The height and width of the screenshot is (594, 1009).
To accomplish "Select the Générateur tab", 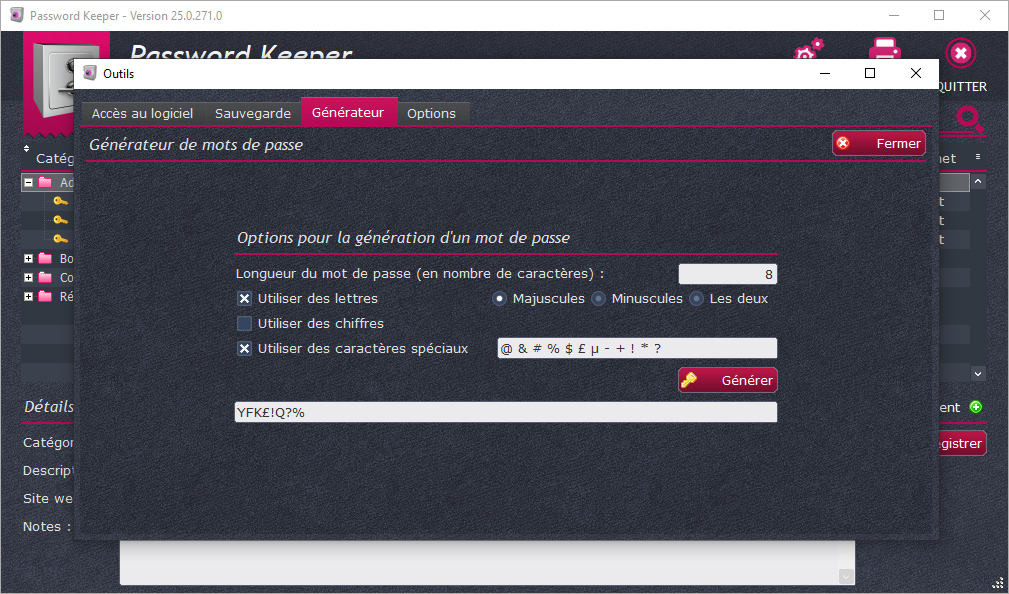I will 348,112.
